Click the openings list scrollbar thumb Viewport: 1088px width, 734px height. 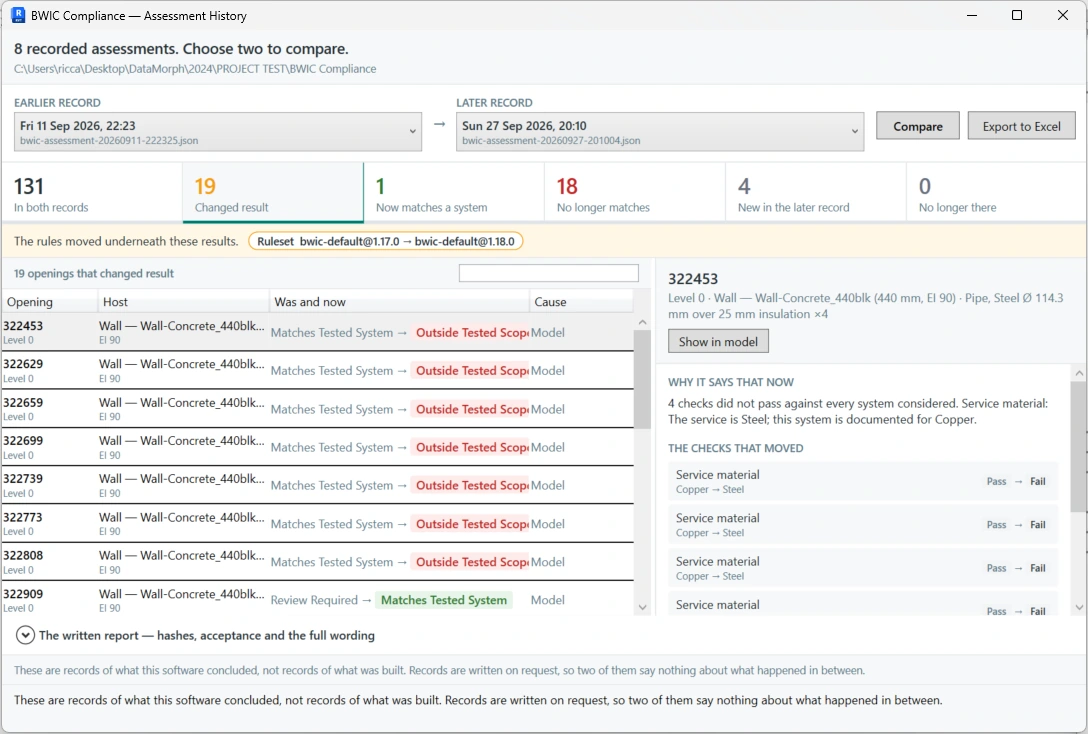pos(642,379)
